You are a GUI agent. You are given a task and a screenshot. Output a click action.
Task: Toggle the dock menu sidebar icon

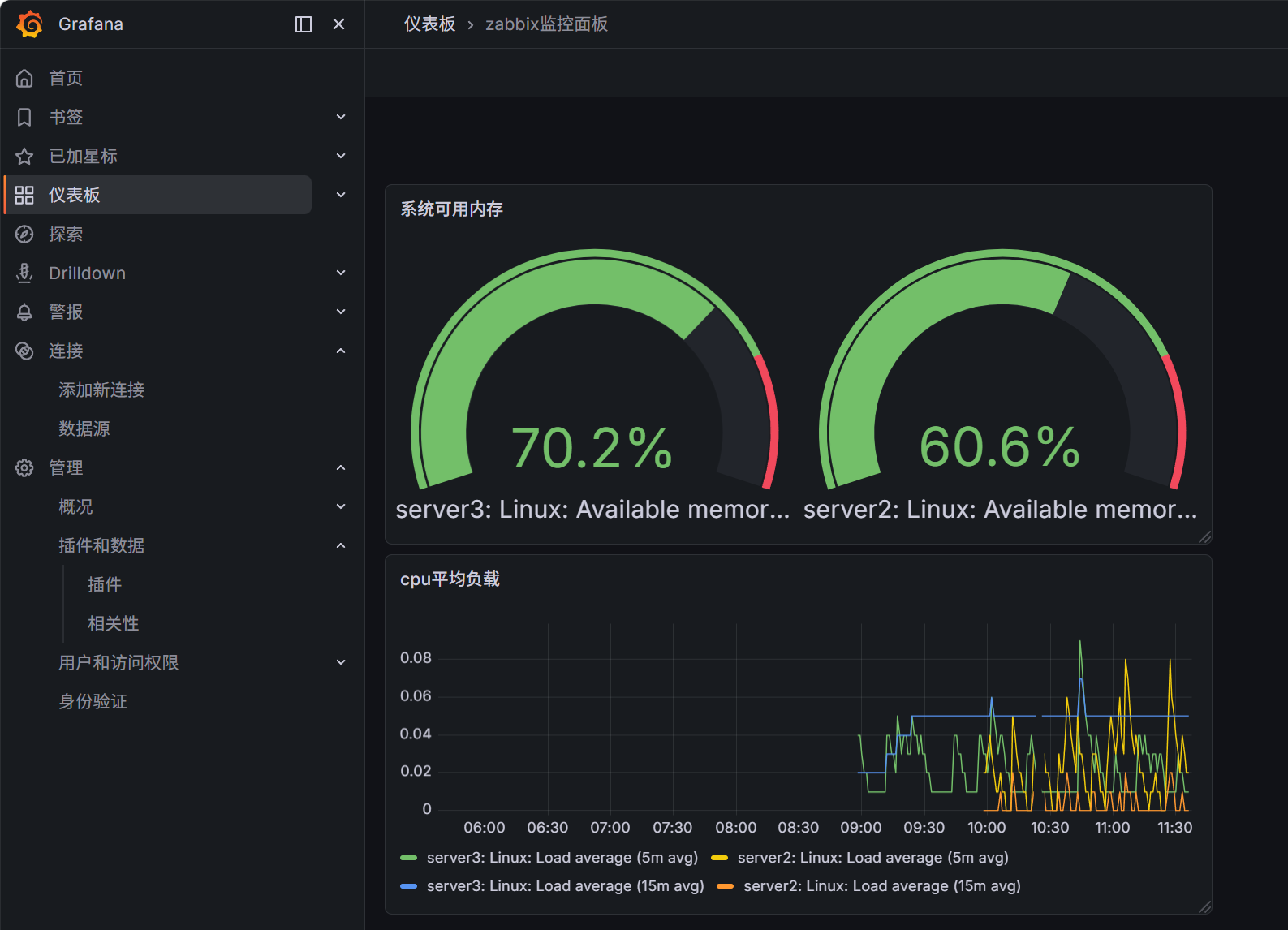pyautogui.click(x=304, y=24)
